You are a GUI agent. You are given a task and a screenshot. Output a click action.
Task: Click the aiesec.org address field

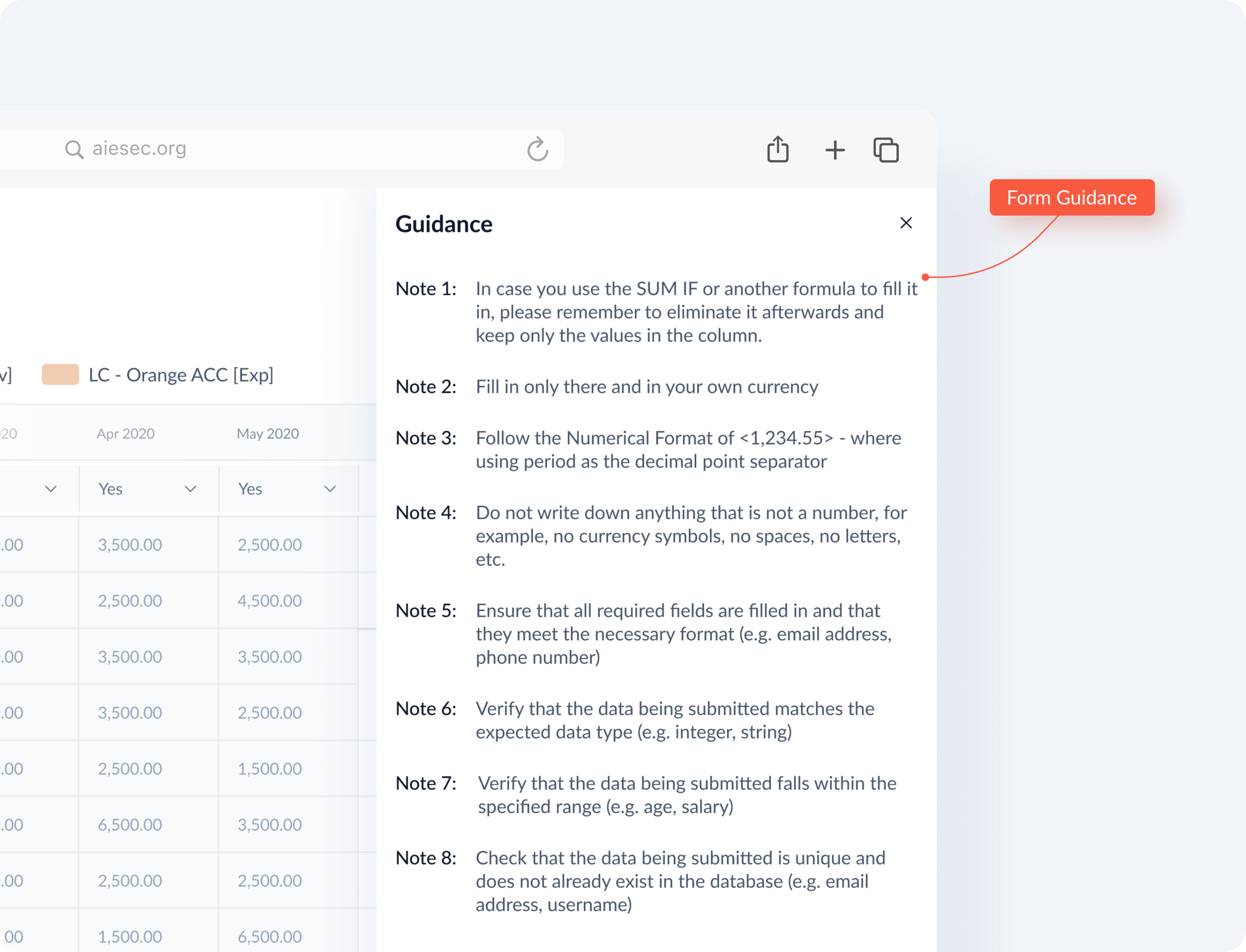click(281, 149)
